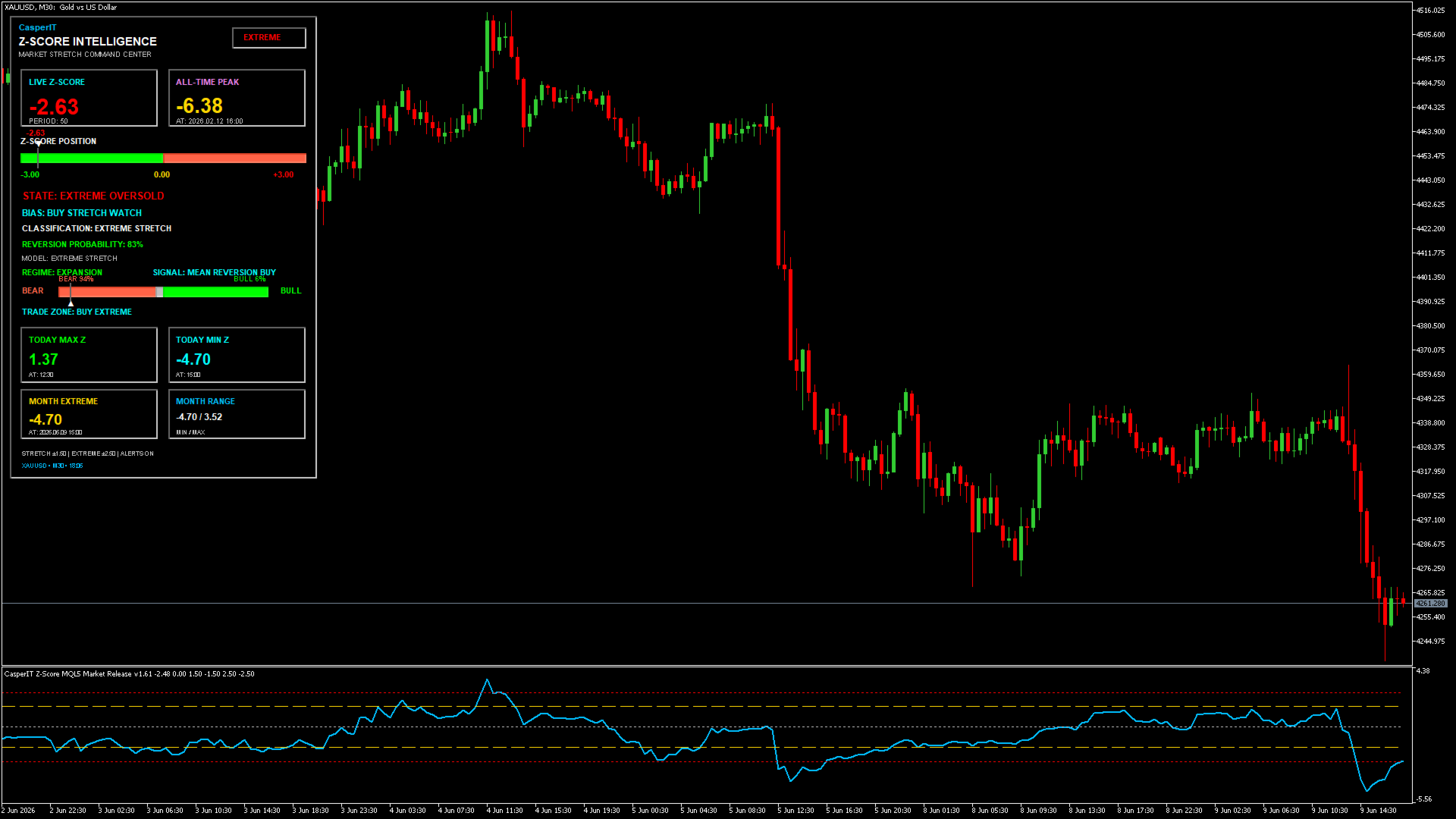
Task: Click the 4244.975 price axis label
Action: (x=1431, y=642)
